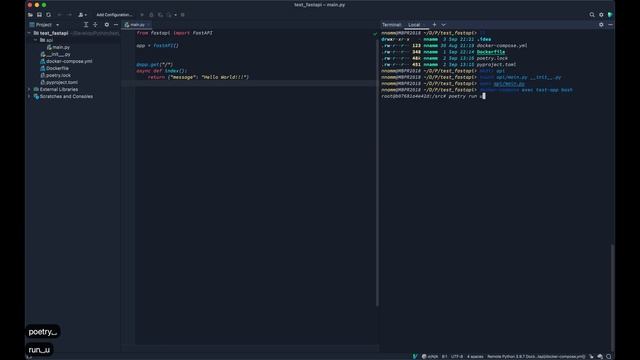Click the Forward navigation arrow
The image size is (640, 360).
point(69,15)
